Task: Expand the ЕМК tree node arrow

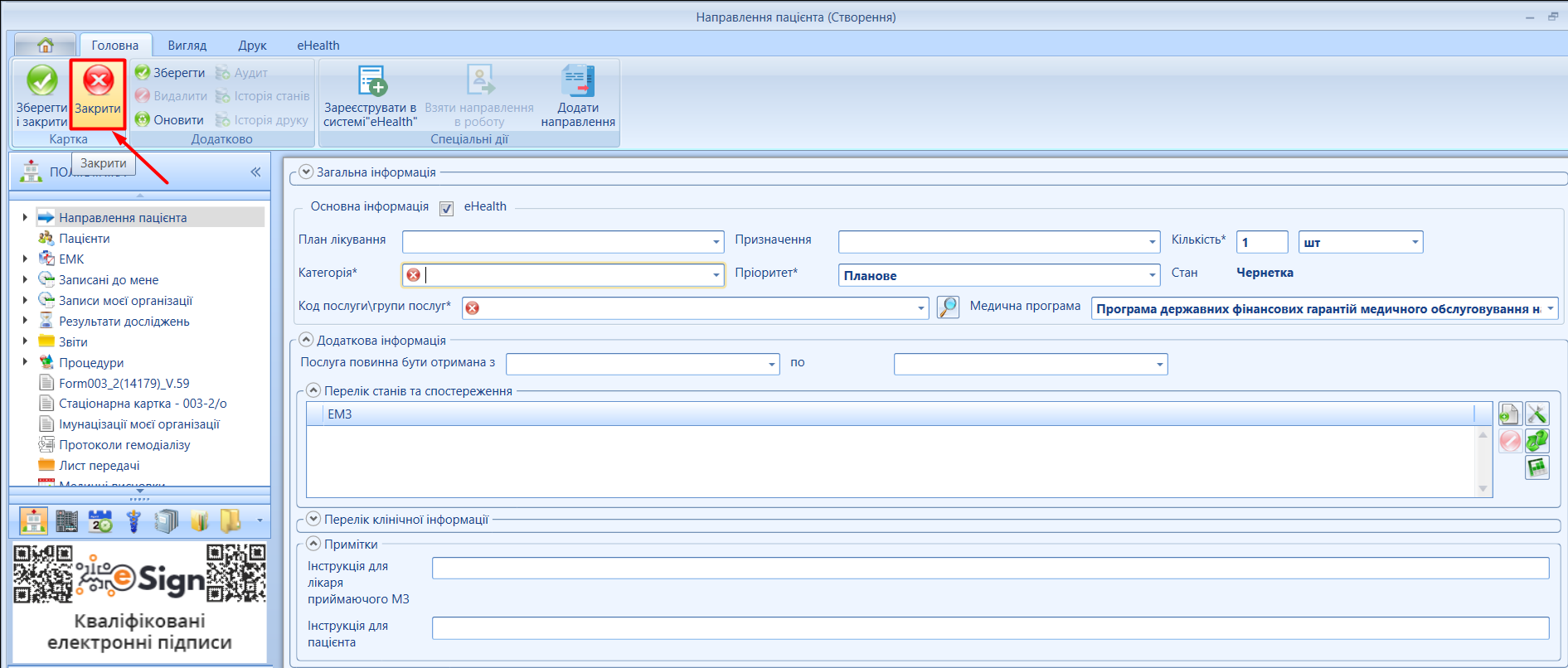Action: (25, 259)
